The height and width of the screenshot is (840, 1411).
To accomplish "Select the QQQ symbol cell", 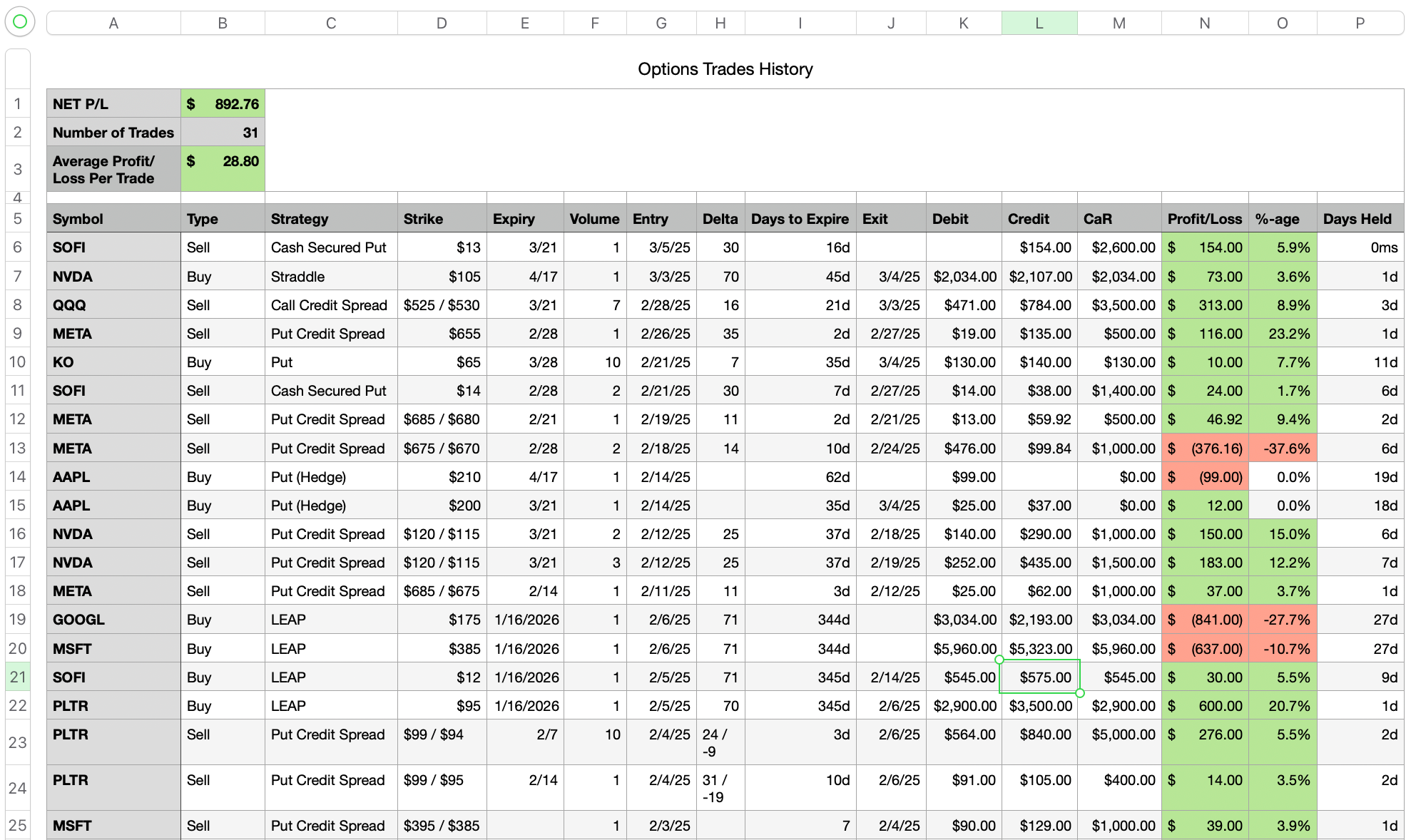I will click(x=114, y=305).
